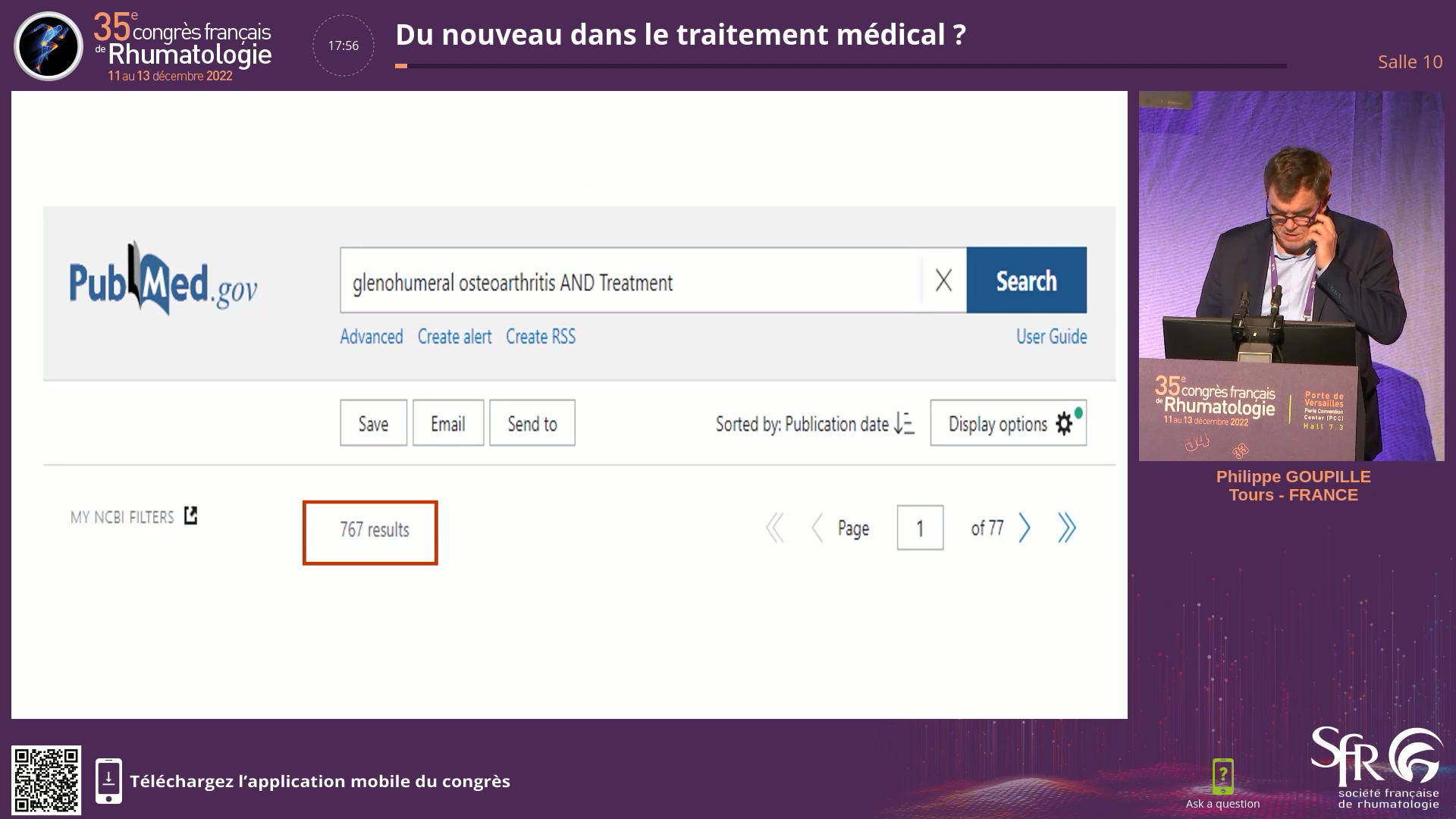Click the Create alert link
1456x819 pixels.
(454, 337)
